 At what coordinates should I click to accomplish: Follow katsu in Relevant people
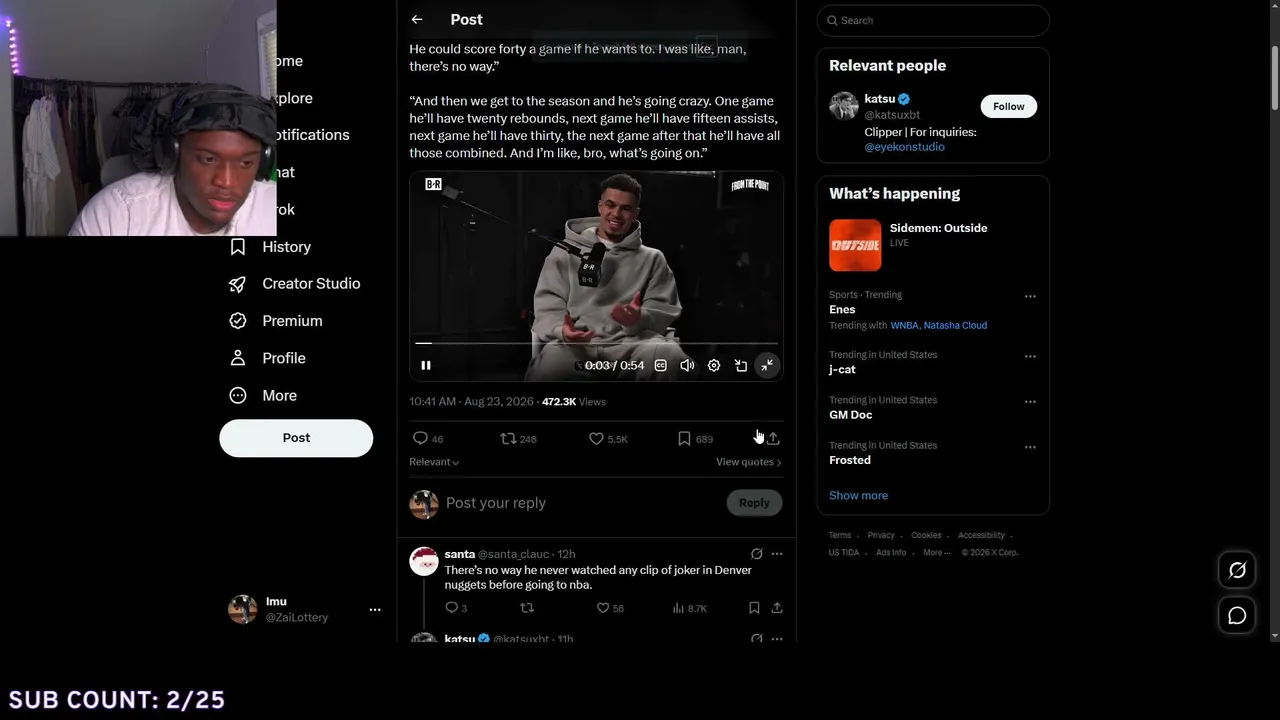point(1008,107)
